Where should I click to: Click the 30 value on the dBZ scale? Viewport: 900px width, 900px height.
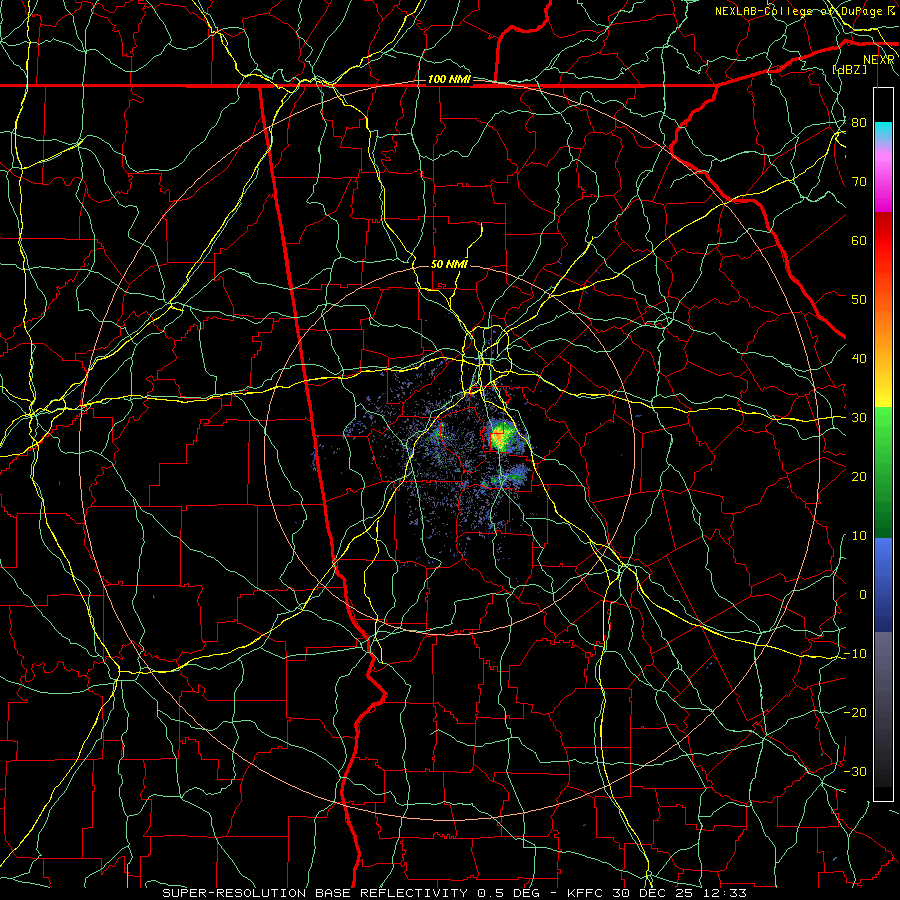click(859, 418)
